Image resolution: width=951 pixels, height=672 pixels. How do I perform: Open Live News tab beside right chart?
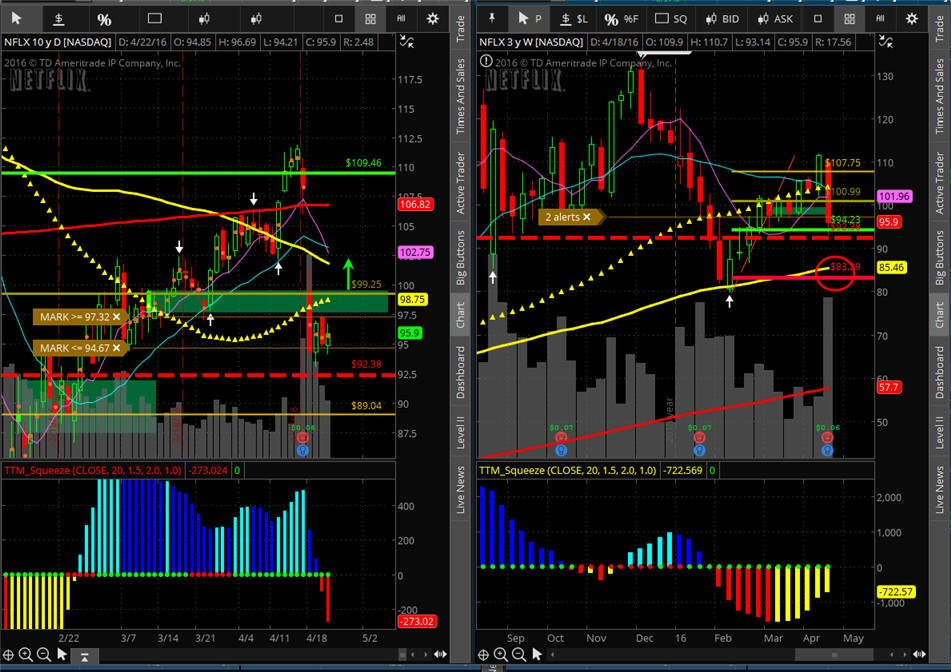coord(940,489)
